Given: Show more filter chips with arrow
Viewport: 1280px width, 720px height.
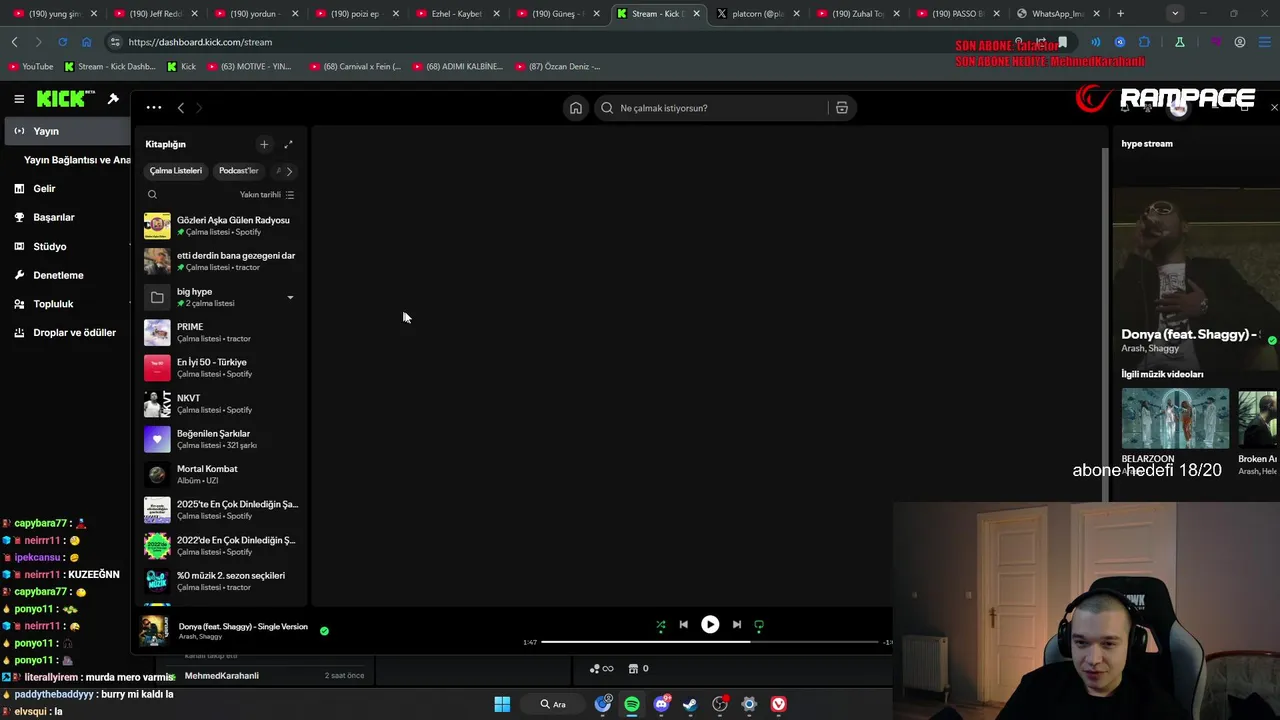Looking at the screenshot, I should [x=289, y=171].
